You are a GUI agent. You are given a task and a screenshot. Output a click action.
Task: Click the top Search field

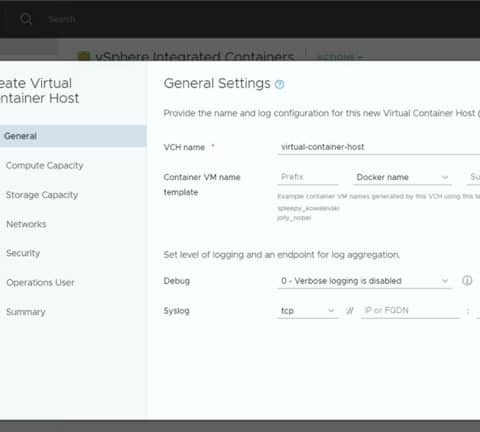[x=62, y=19]
